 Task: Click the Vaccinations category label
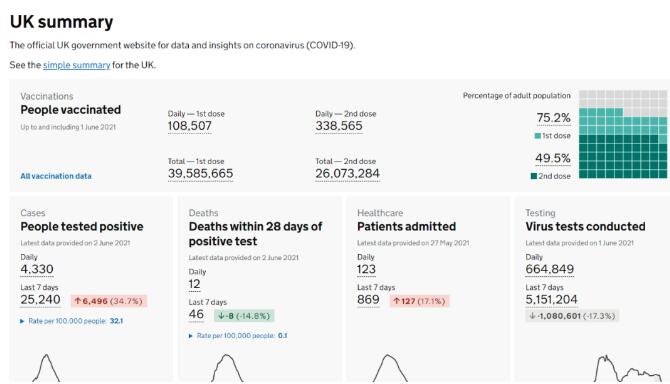(x=47, y=96)
